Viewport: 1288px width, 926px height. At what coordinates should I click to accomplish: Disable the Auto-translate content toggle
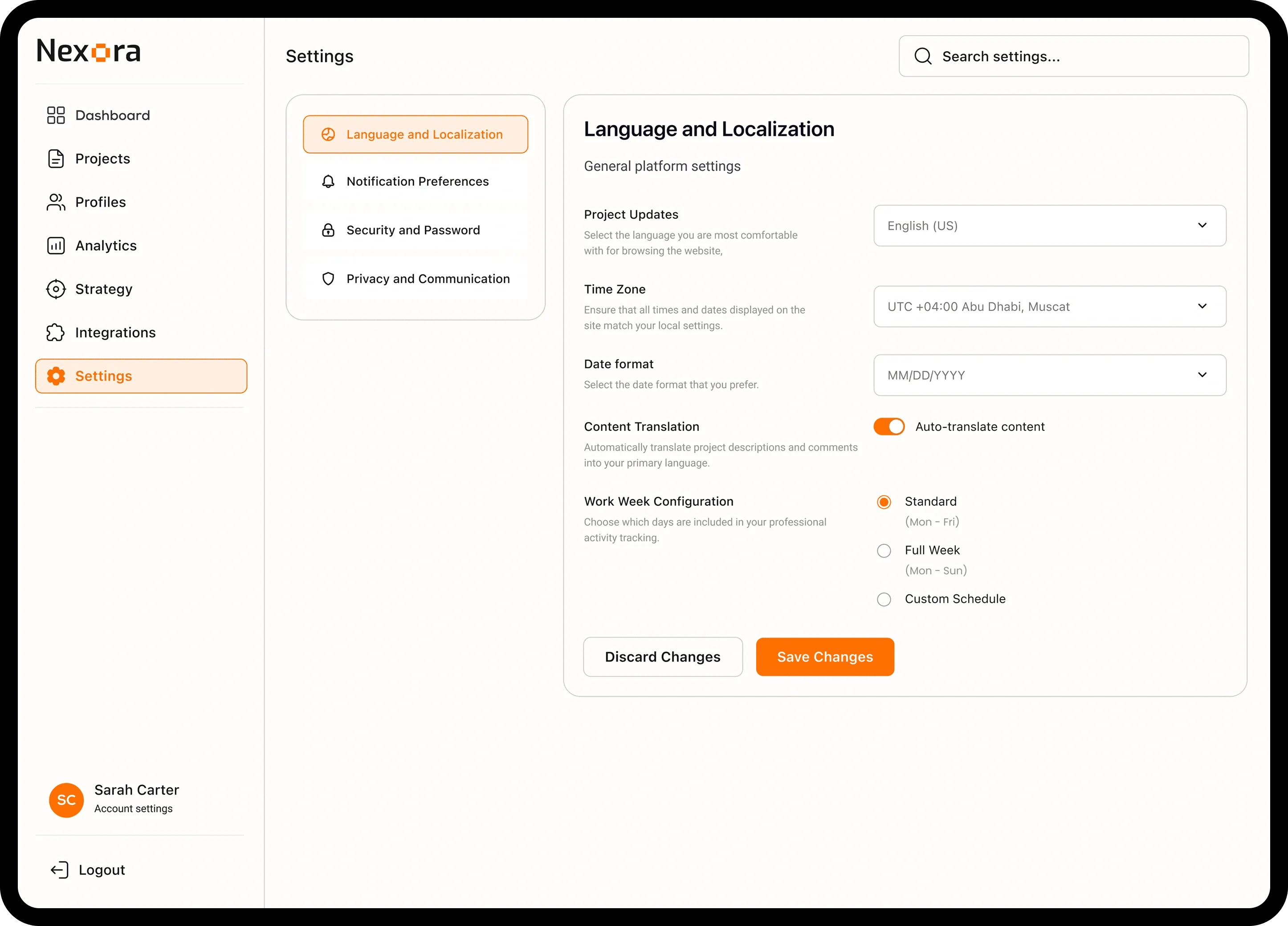point(889,427)
